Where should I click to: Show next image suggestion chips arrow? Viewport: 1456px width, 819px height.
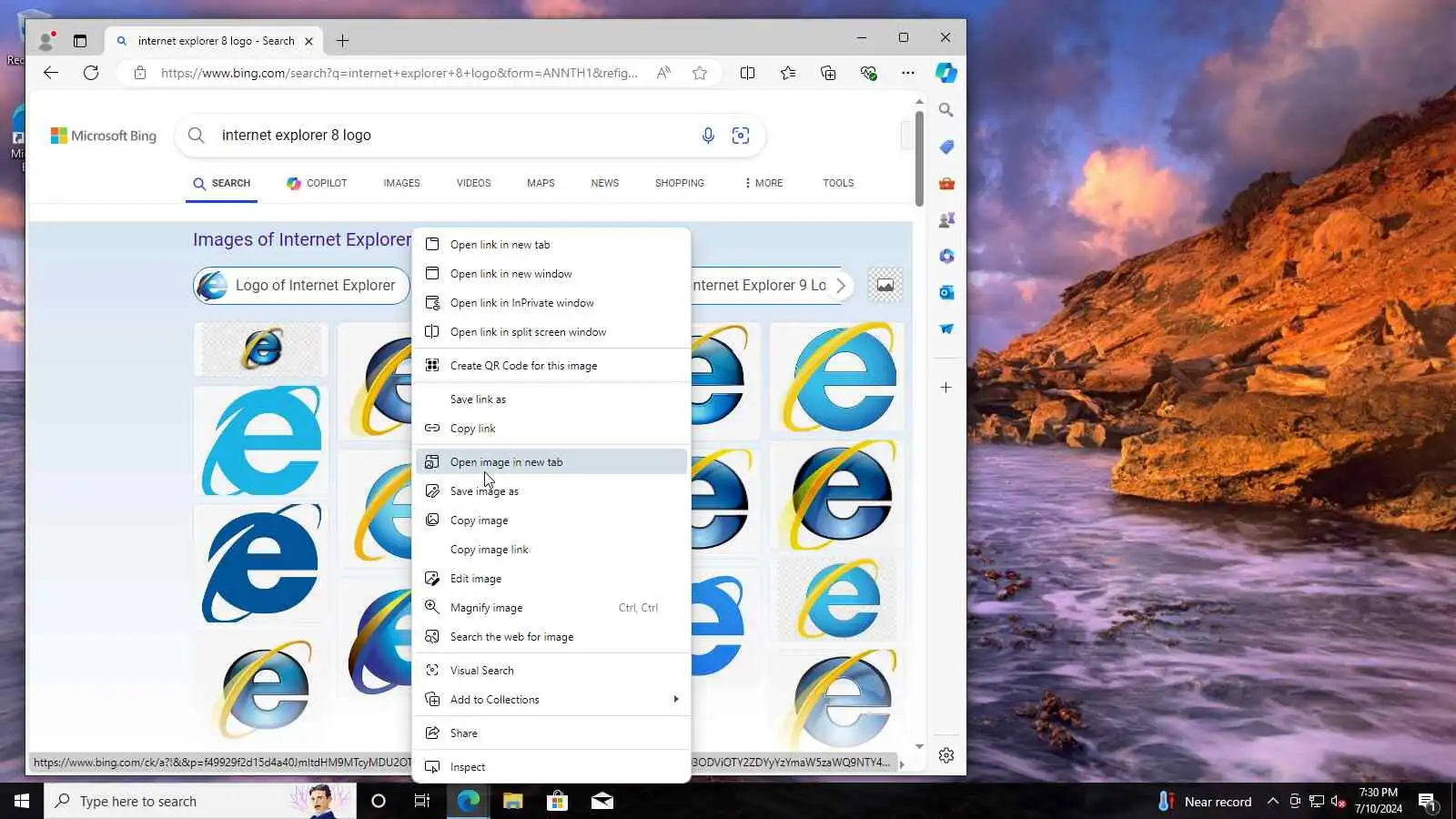click(x=841, y=286)
